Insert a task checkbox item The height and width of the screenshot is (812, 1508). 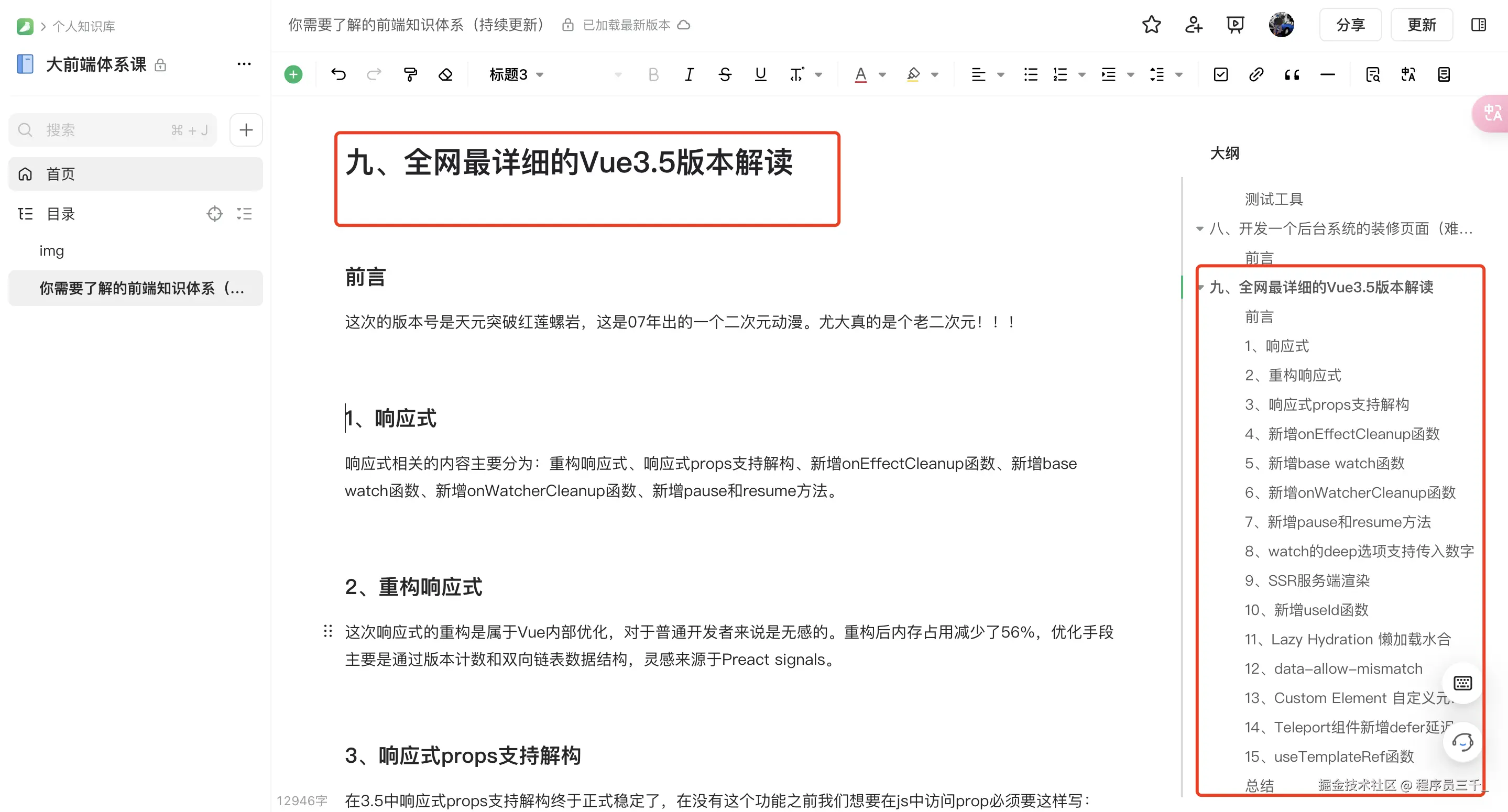(x=1220, y=74)
